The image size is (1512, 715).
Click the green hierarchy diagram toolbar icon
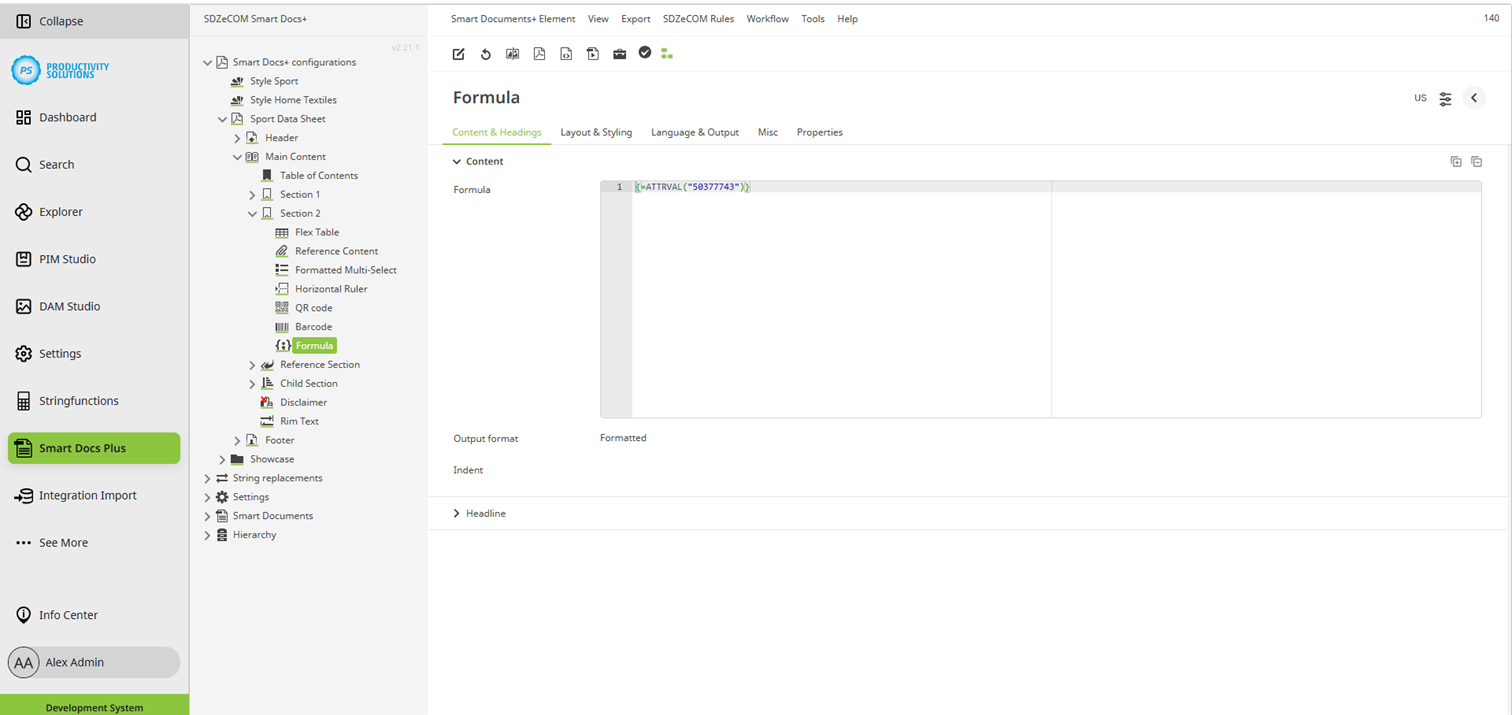click(x=667, y=54)
